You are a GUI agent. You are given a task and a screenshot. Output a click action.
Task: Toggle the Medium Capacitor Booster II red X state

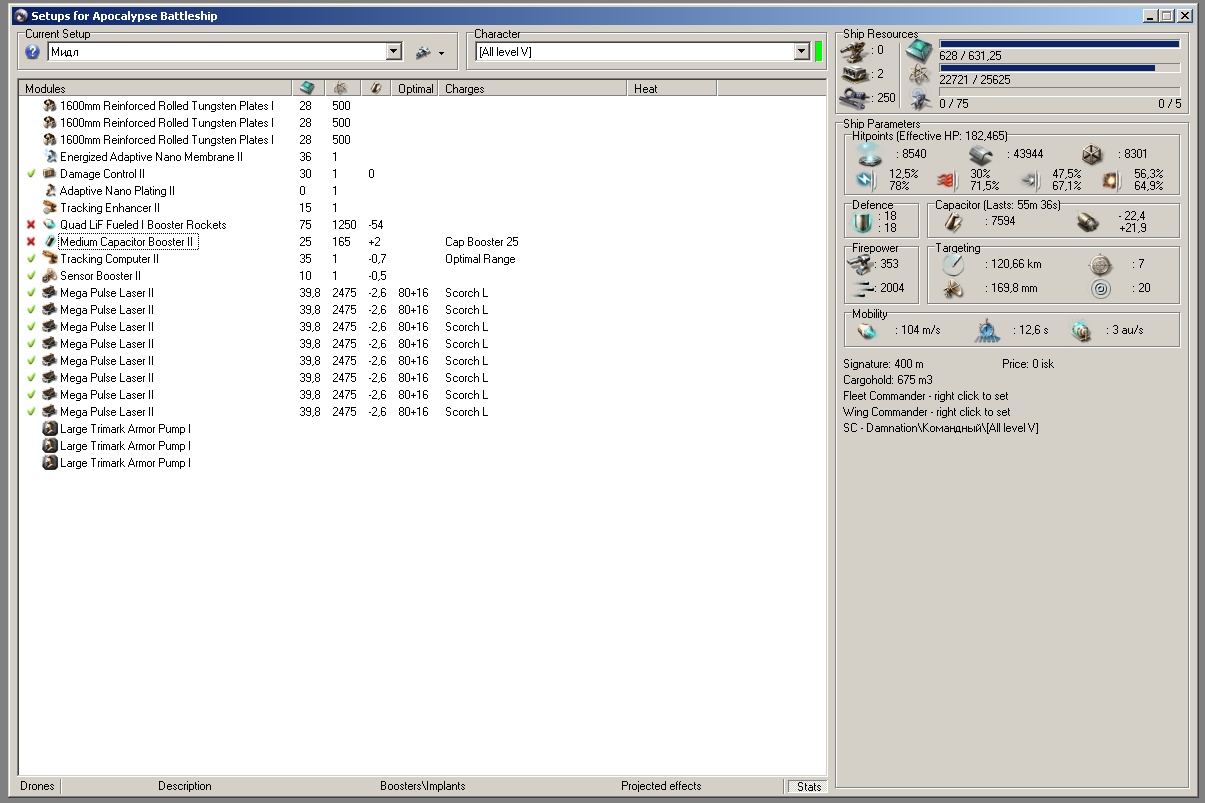coord(31,242)
